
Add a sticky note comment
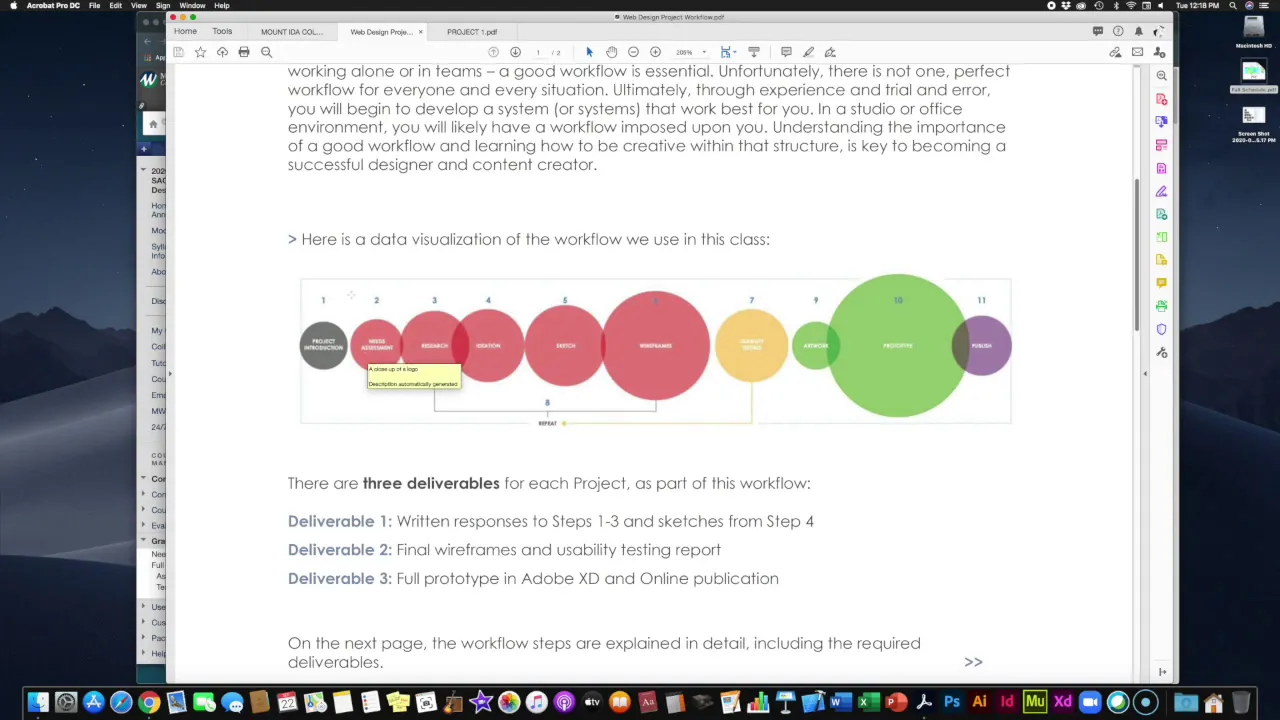pyautogui.click(x=786, y=52)
